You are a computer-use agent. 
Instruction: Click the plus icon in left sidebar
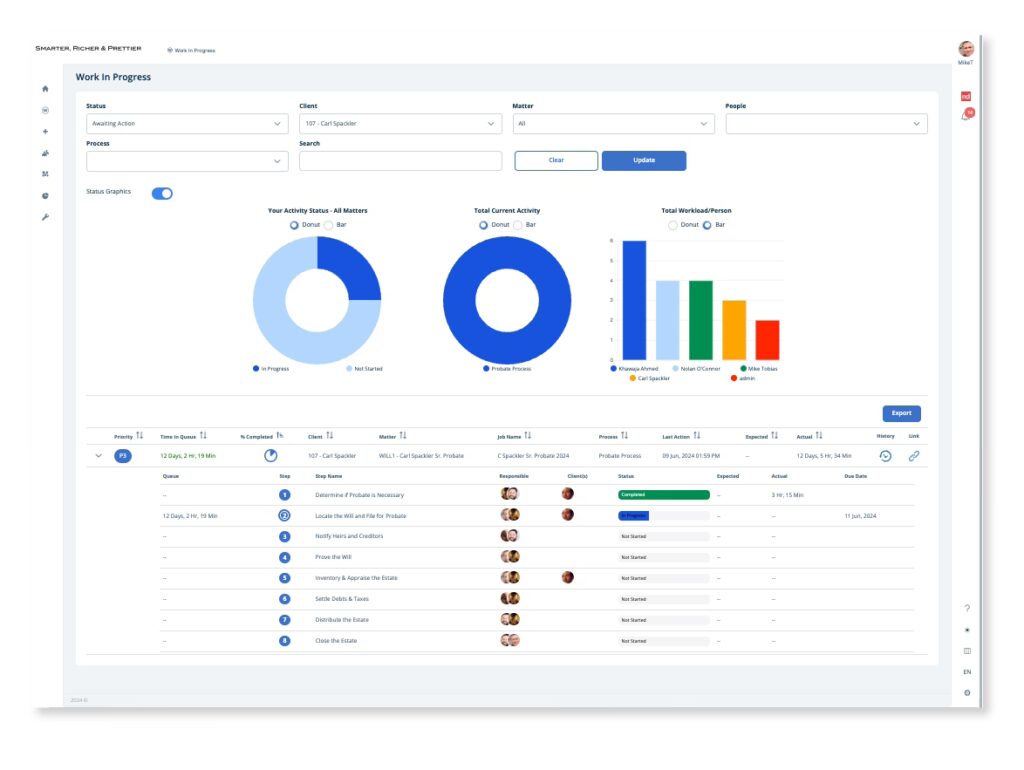(45, 131)
